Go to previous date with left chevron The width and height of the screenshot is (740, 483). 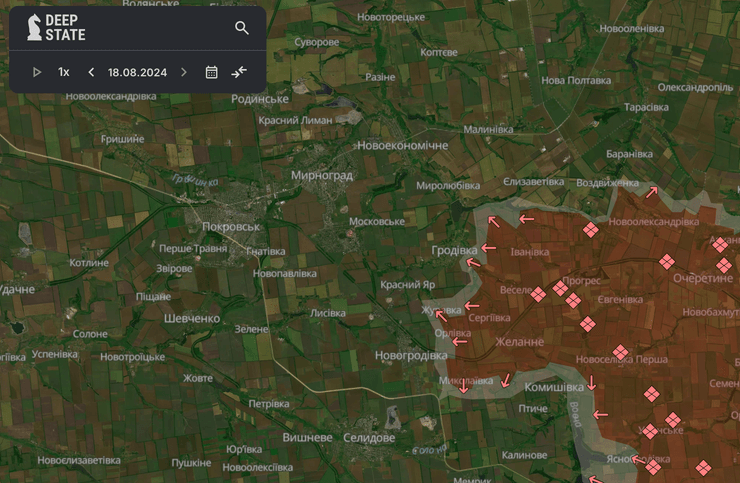coord(91,72)
